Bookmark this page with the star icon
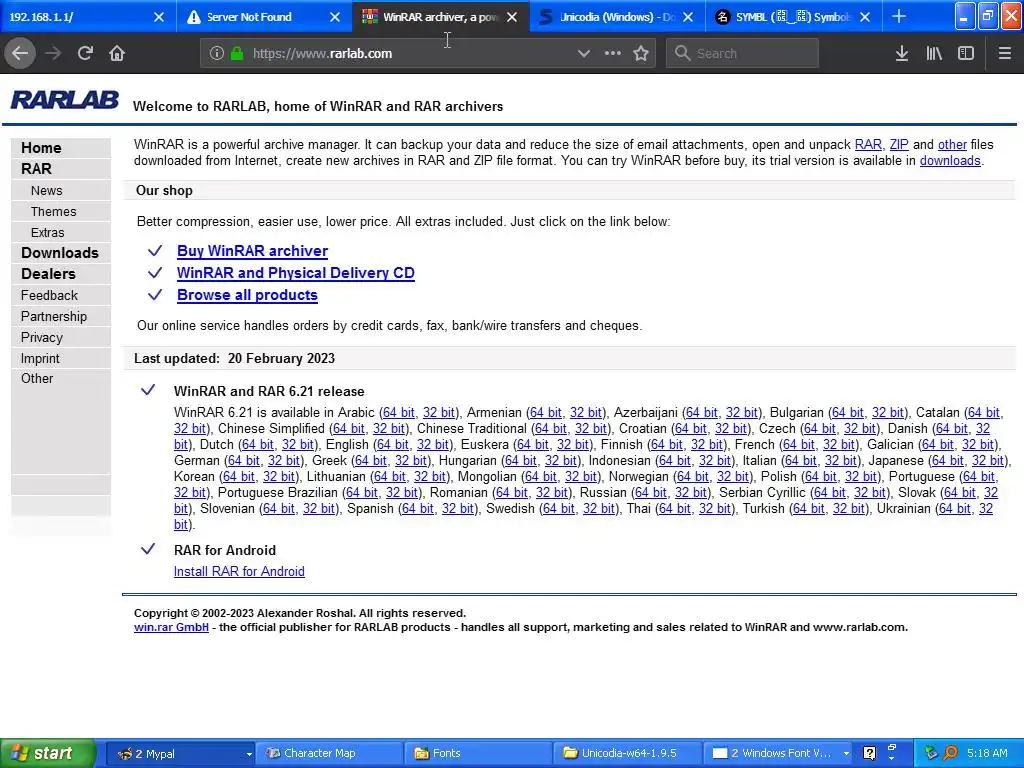The width and height of the screenshot is (1024, 768). (641, 54)
